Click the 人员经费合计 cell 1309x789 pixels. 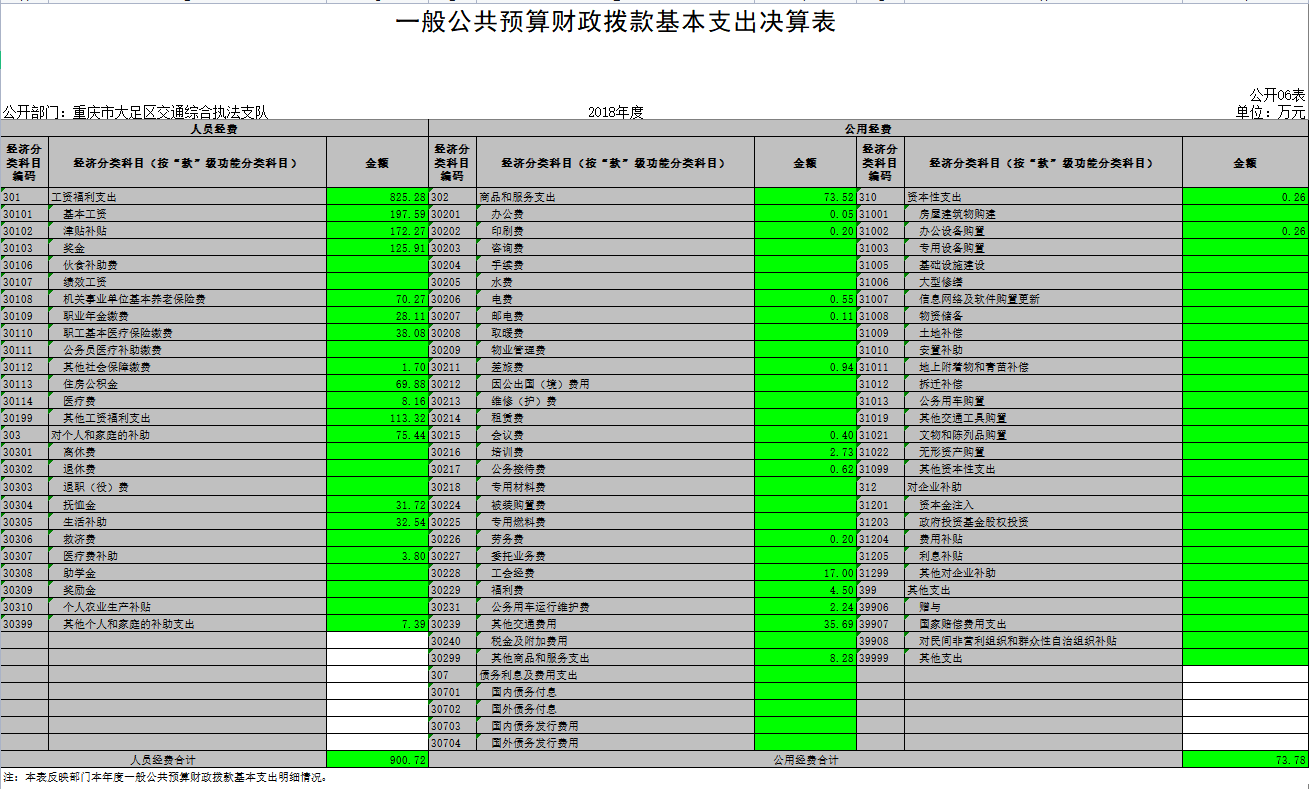[x=163, y=760]
